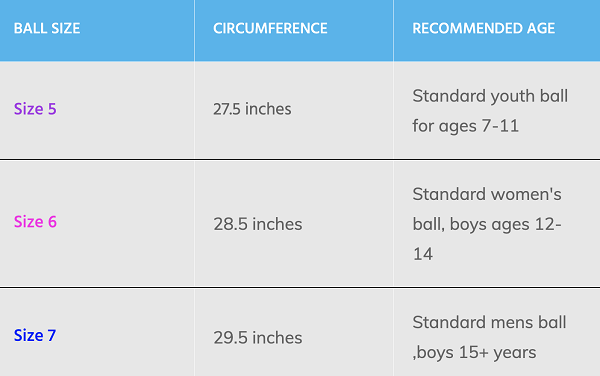Click the 'Standard women's' text line
Viewport: 600px width, 376px height.
tap(487, 194)
